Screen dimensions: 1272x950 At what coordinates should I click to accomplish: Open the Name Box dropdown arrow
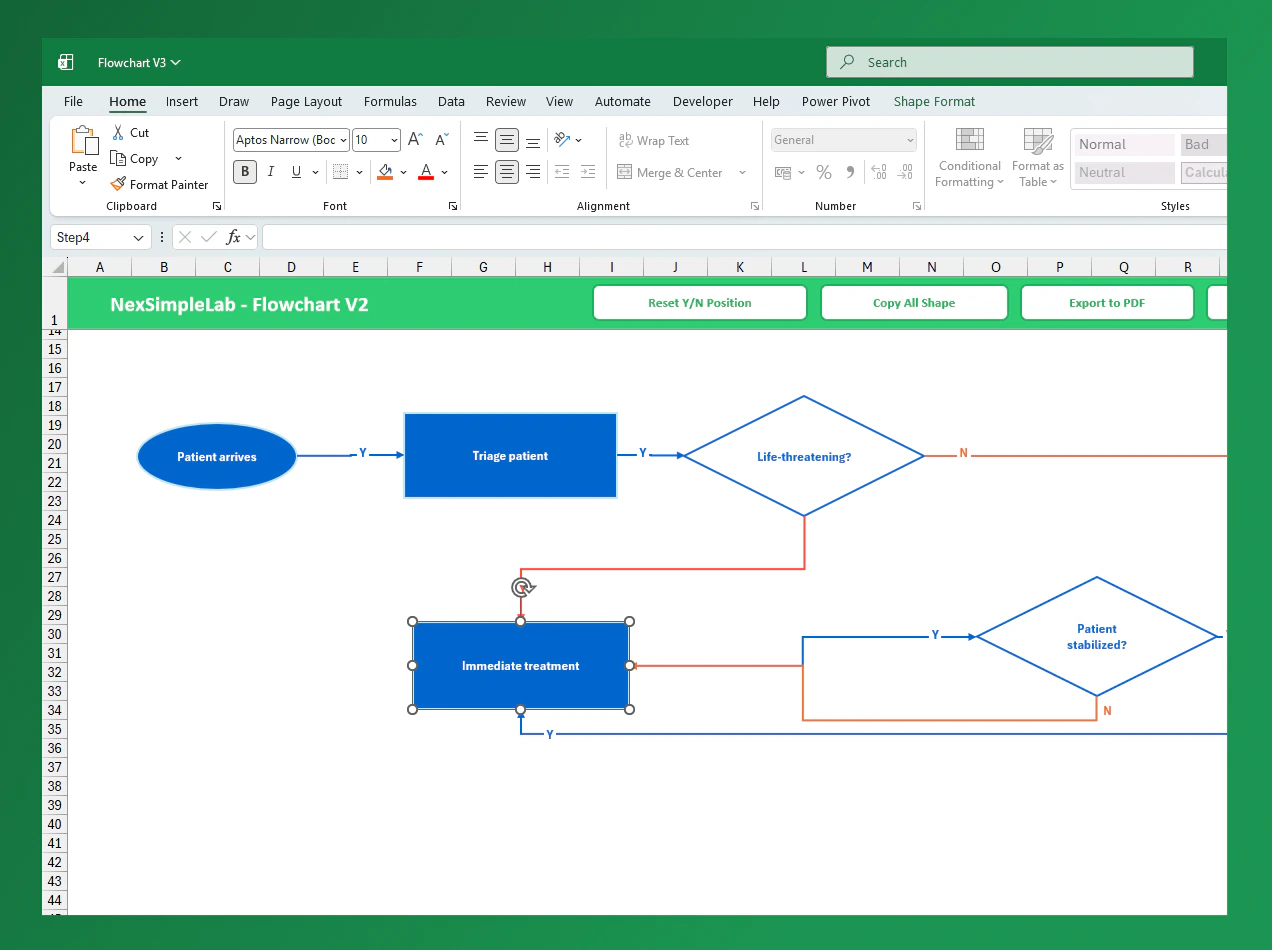coord(138,238)
